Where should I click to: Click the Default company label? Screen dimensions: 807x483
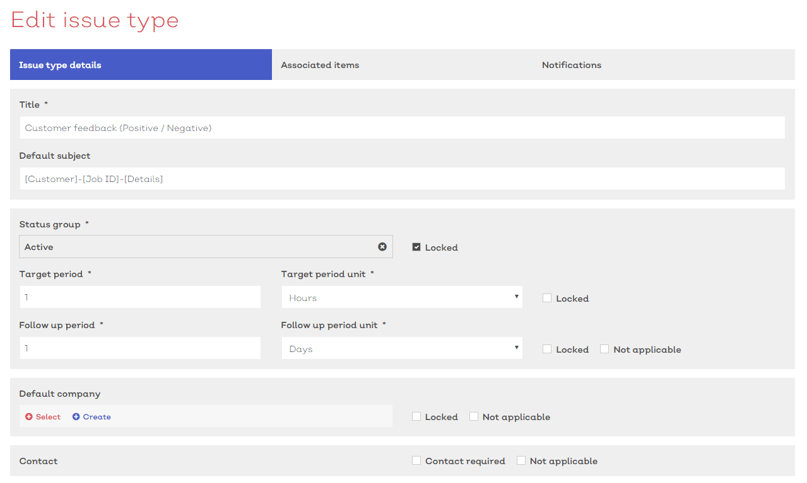tap(60, 393)
